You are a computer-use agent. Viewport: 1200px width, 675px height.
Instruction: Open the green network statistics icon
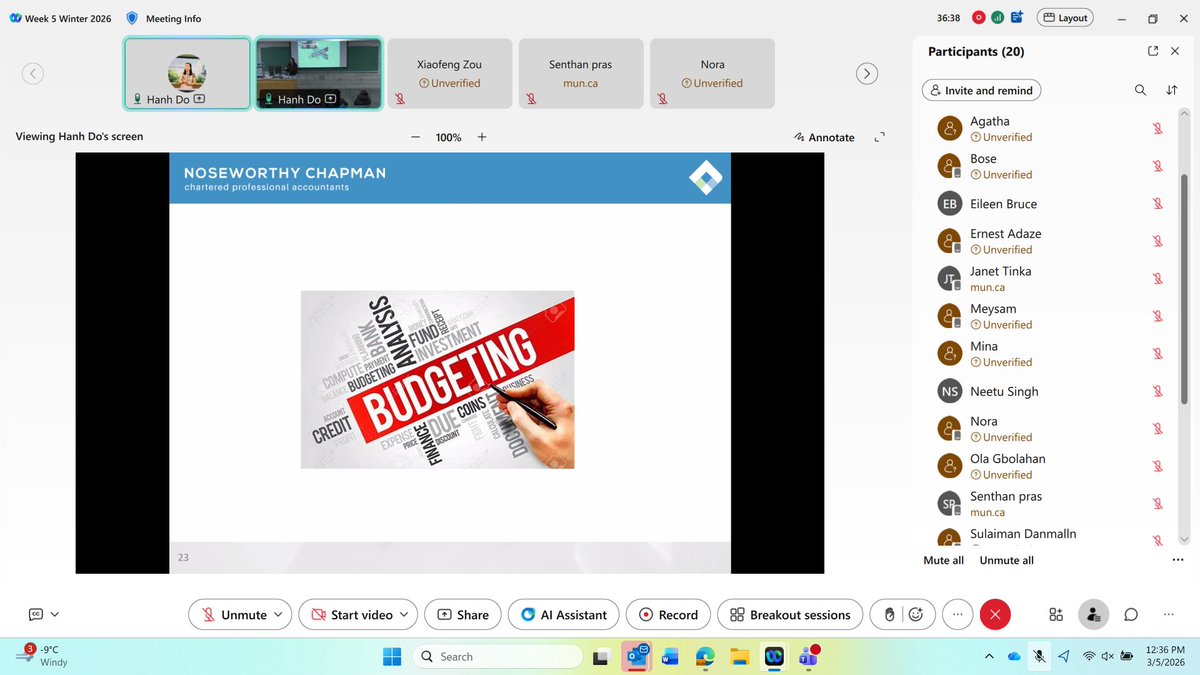(x=998, y=17)
